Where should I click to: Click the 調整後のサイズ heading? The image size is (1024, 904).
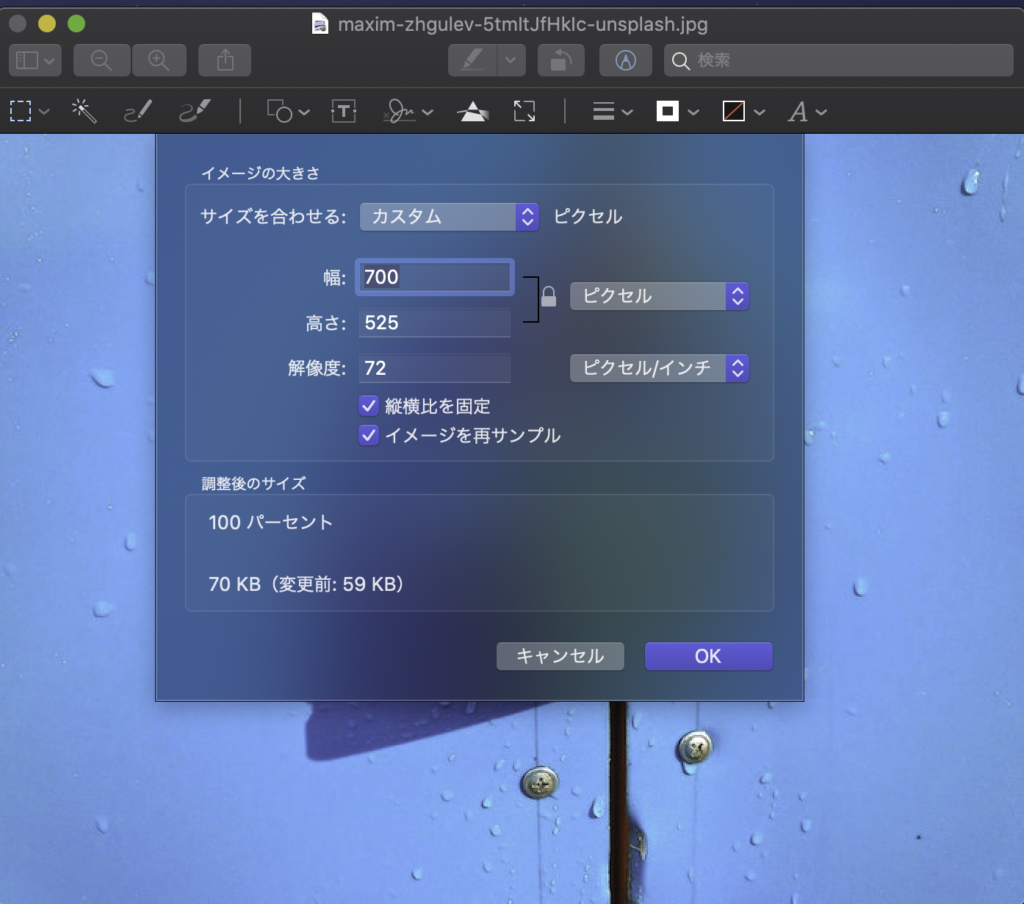(x=253, y=483)
